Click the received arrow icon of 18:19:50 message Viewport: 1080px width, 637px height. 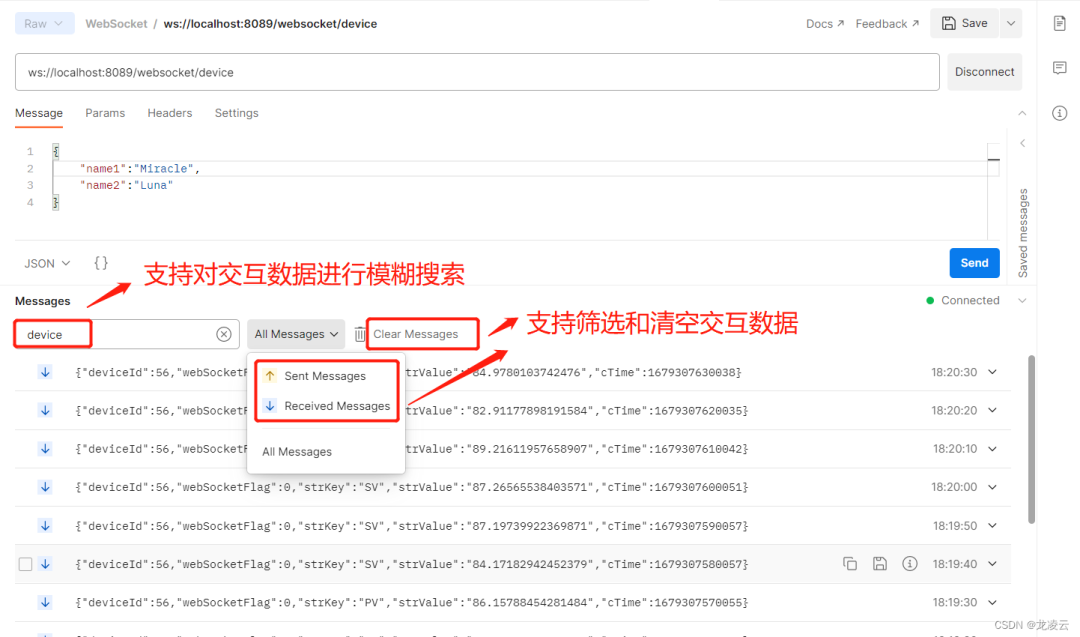point(45,525)
